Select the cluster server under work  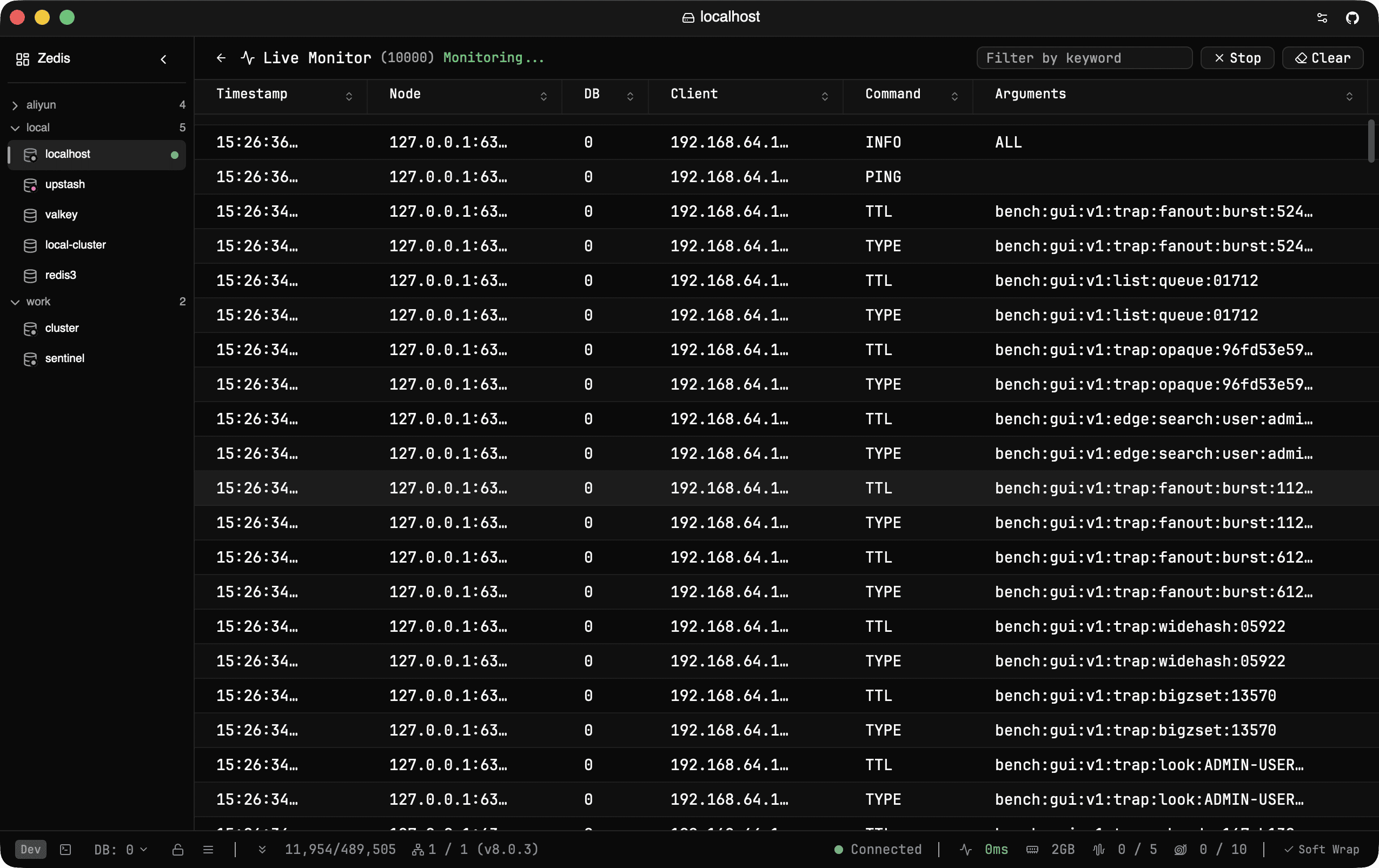coord(97,329)
